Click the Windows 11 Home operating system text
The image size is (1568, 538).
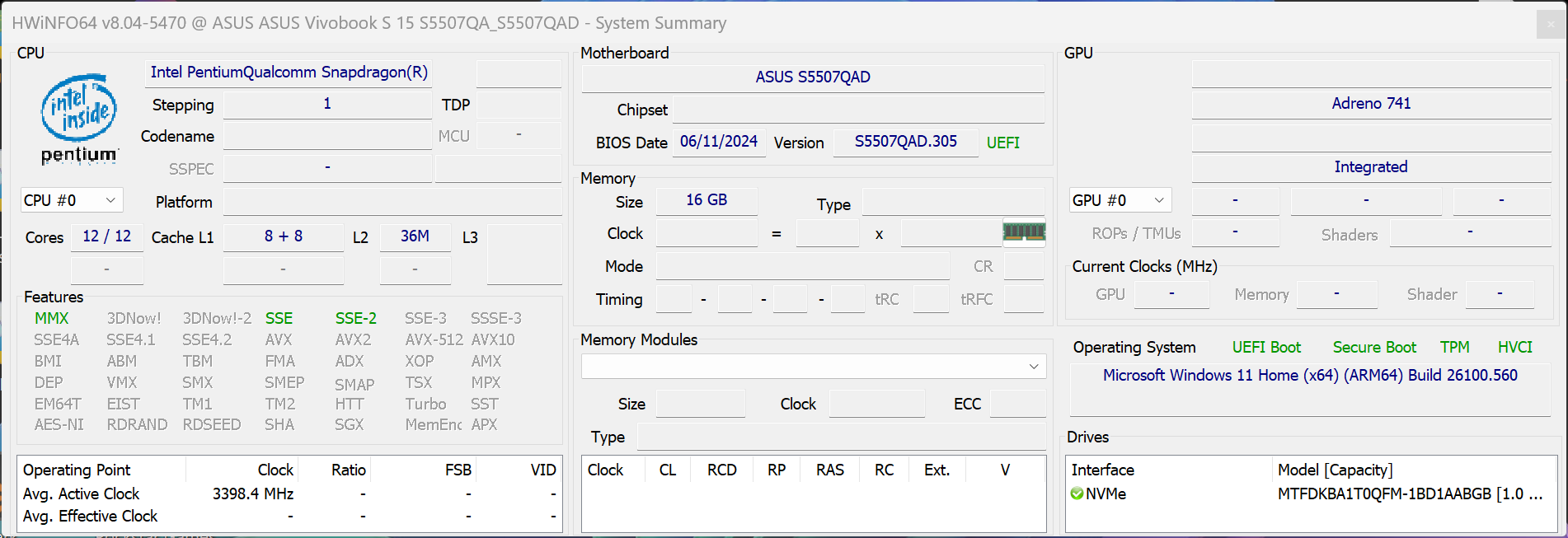coord(1310,376)
